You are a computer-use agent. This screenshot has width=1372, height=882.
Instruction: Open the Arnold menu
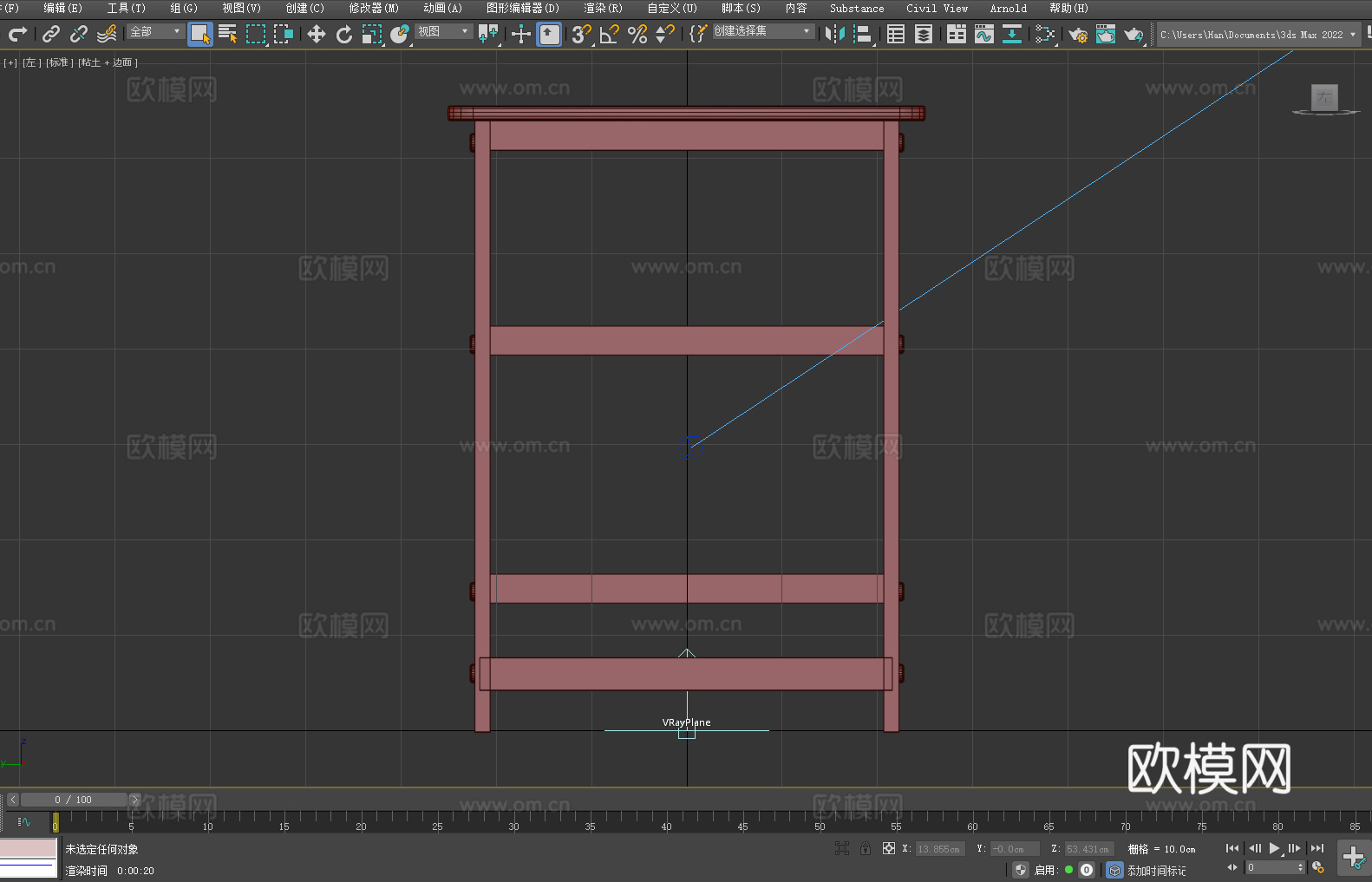(x=1008, y=8)
